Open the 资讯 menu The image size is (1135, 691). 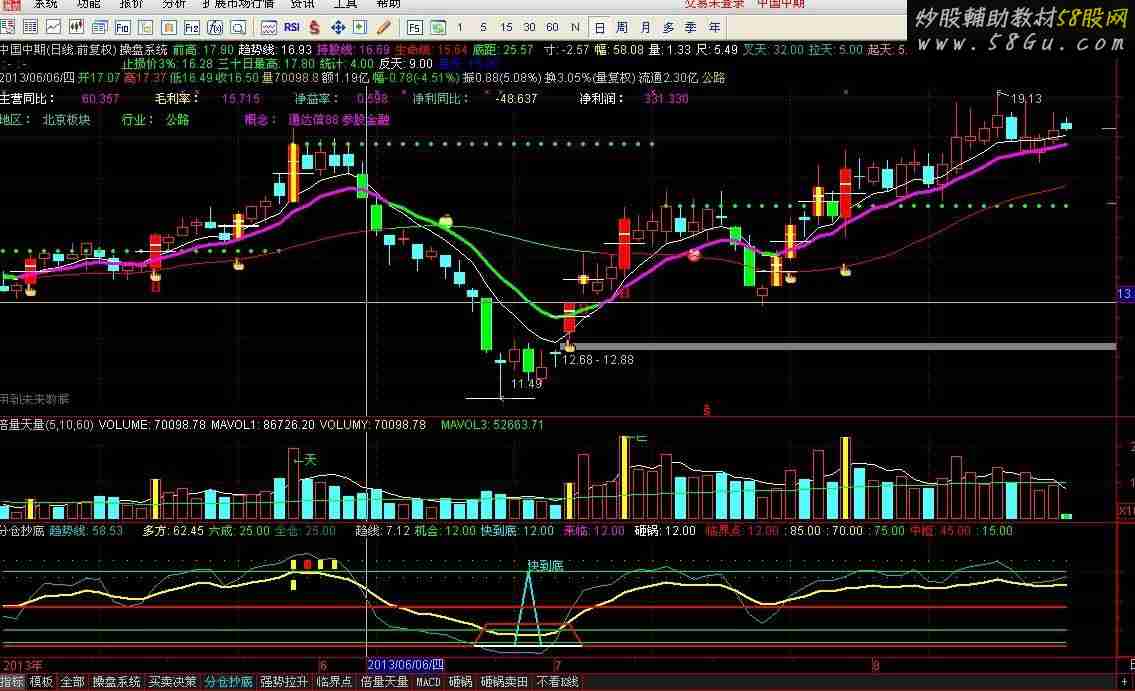(x=303, y=4)
